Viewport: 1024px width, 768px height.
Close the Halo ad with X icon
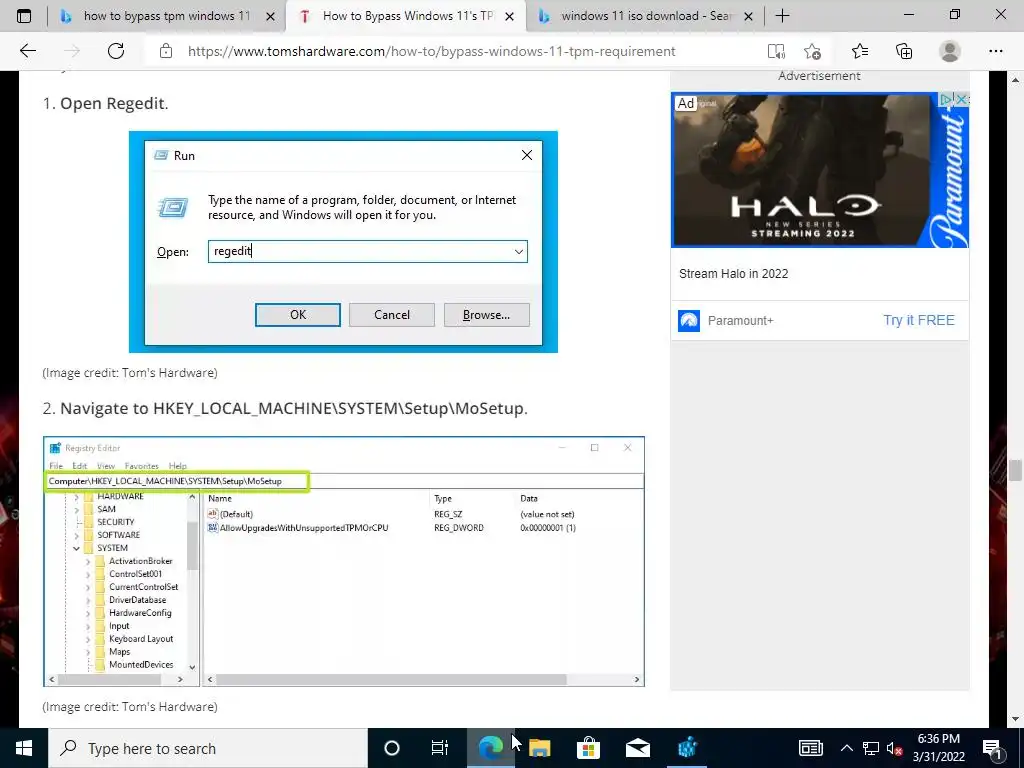coord(961,99)
